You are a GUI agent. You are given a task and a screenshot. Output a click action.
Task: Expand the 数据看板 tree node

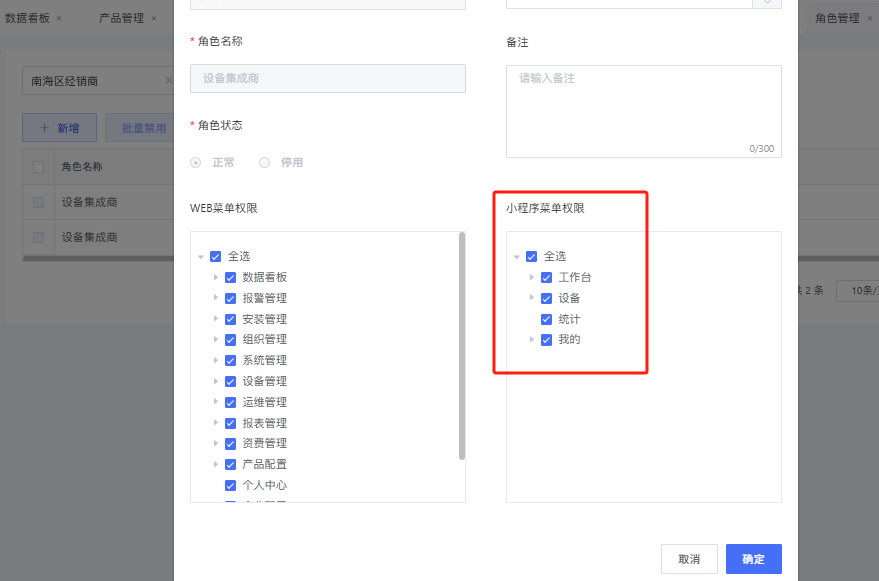(215, 278)
